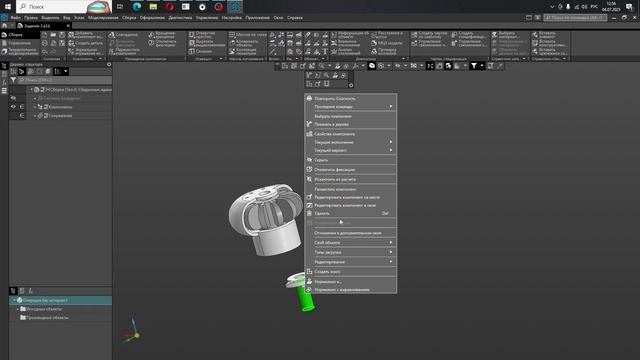Open the Object layer submenu entry
The height and width of the screenshot is (360, 640).
coord(351,243)
